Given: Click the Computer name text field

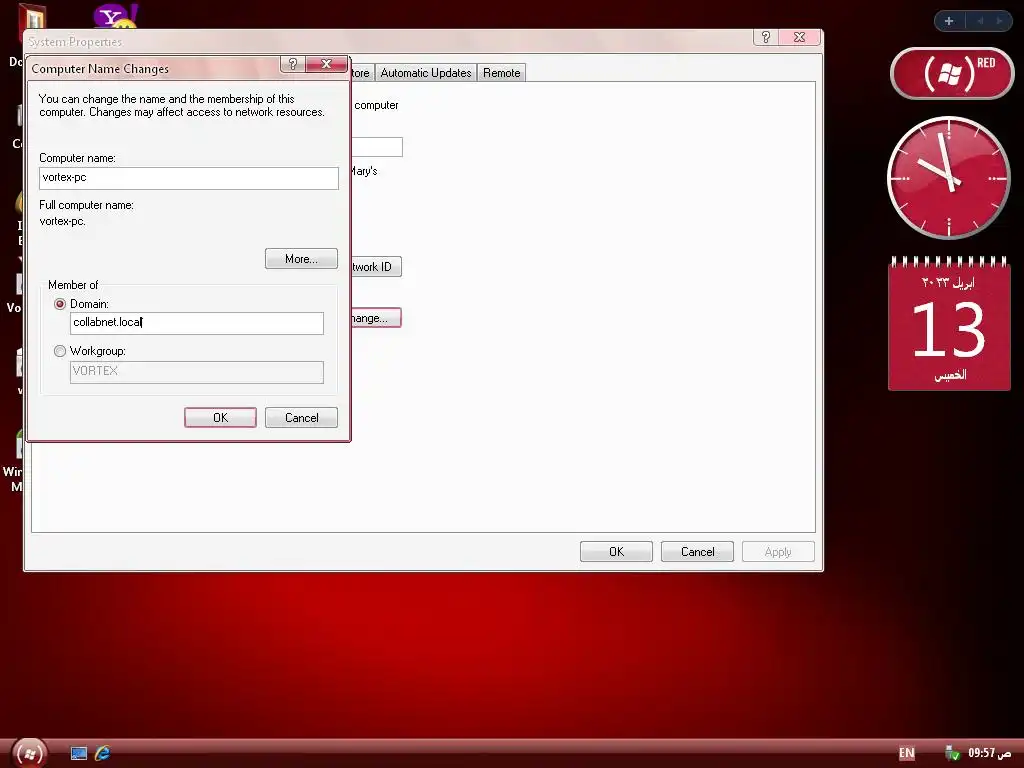Looking at the screenshot, I should click(x=189, y=178).
